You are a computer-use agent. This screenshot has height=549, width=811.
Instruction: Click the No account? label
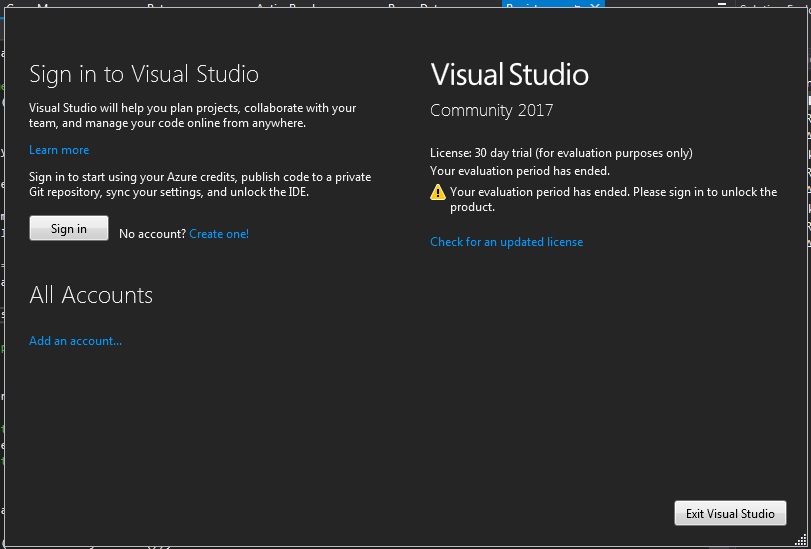coord(152,234)
